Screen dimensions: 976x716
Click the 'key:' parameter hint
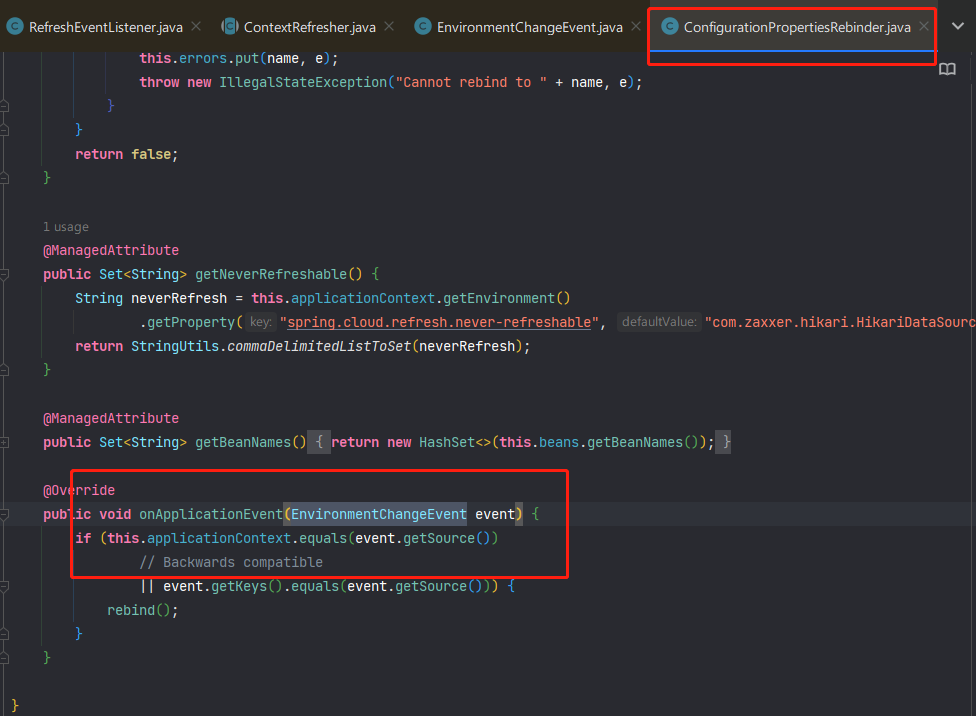click(260, 322)
